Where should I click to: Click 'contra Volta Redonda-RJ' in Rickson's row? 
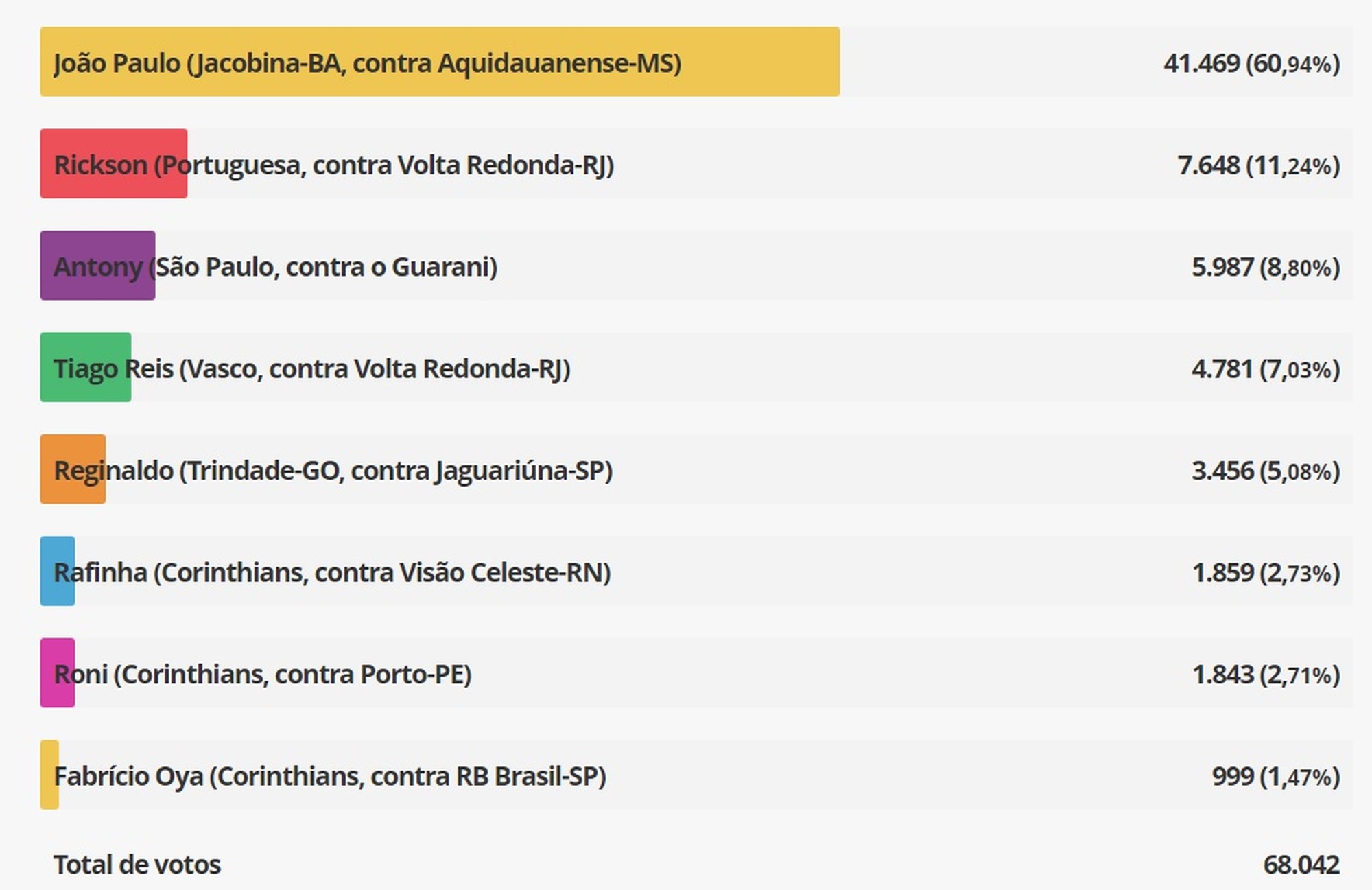[x=462, y=165]
